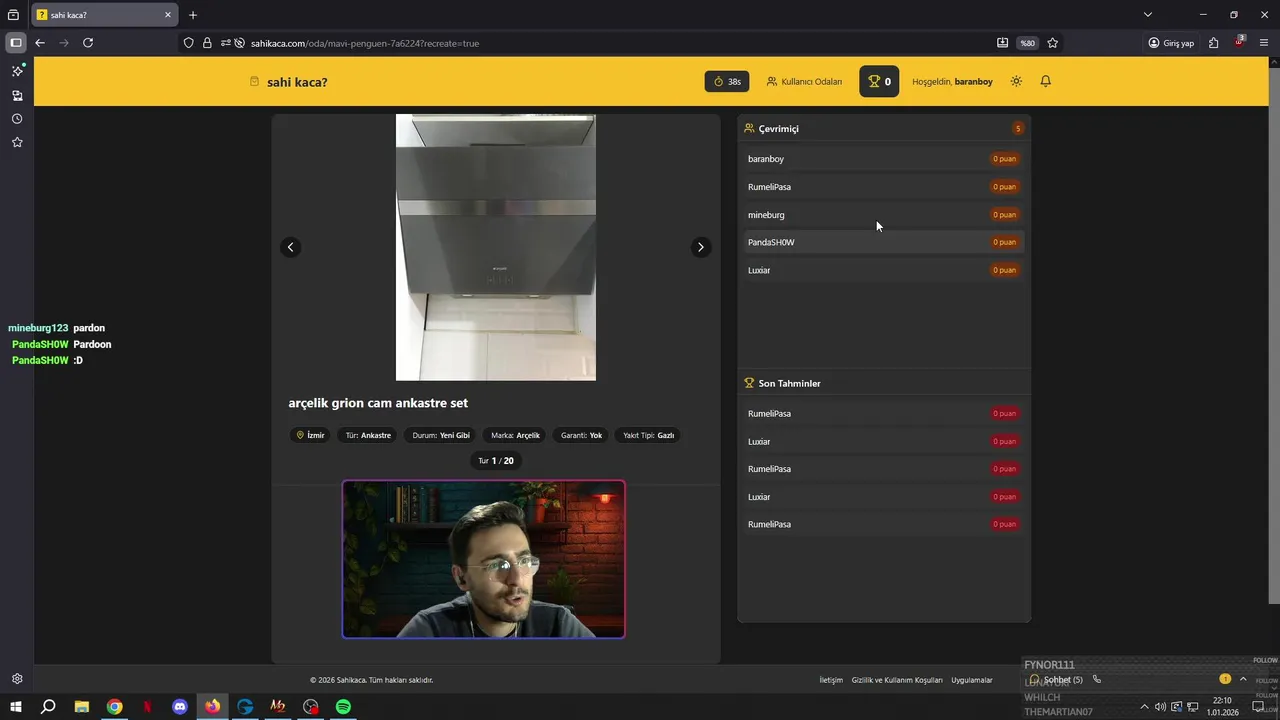Reload the page in Firefox
This screenshot has width=1280, height=720.
click(x=88, y=43)
